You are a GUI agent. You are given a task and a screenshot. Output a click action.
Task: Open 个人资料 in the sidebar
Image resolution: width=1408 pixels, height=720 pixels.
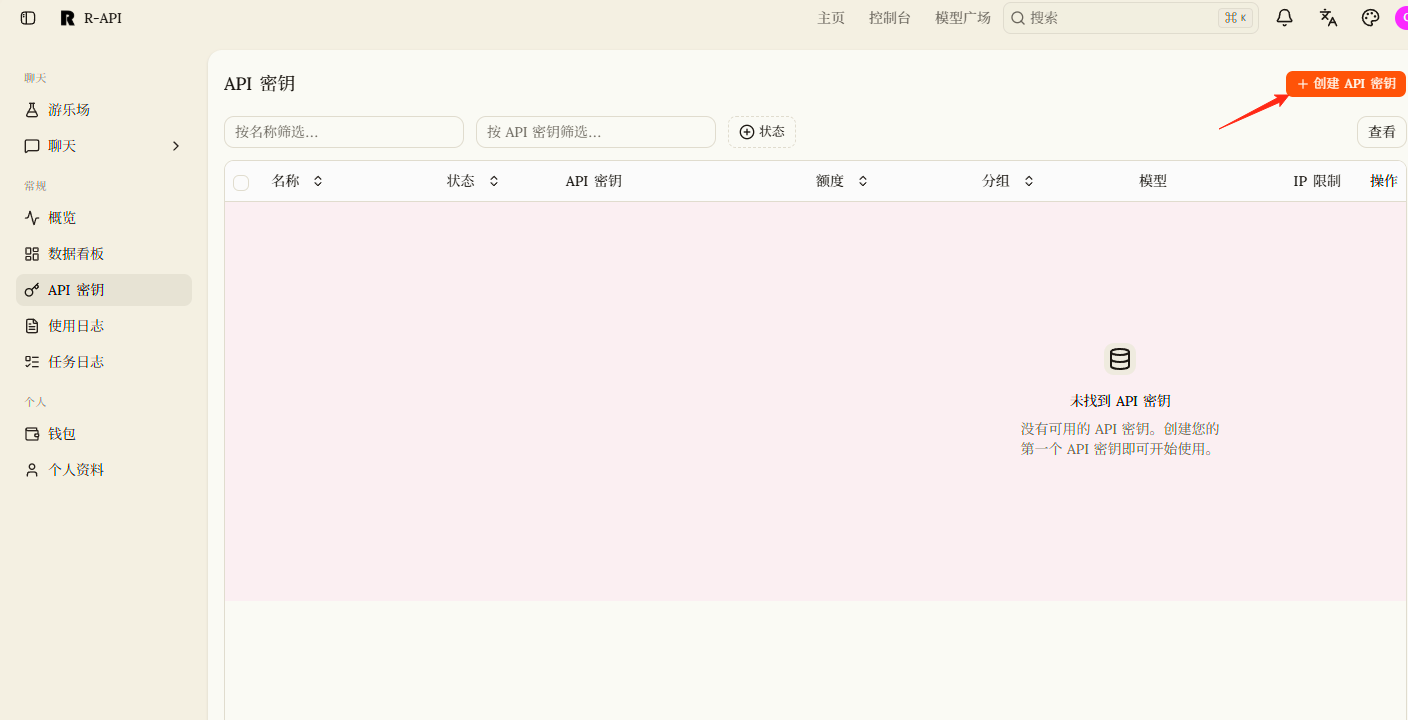click(x=104, y=470)
